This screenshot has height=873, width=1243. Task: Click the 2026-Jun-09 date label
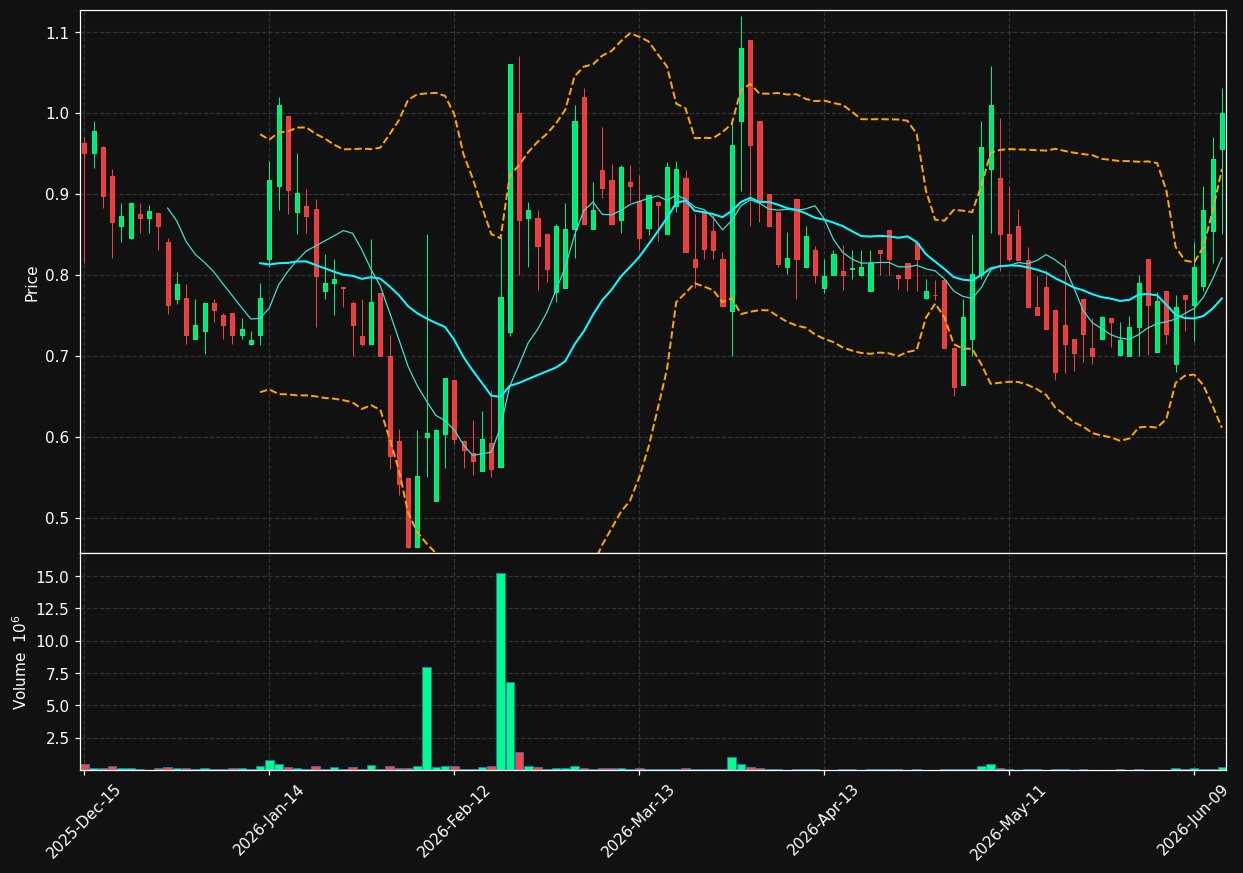(1194, 820)
